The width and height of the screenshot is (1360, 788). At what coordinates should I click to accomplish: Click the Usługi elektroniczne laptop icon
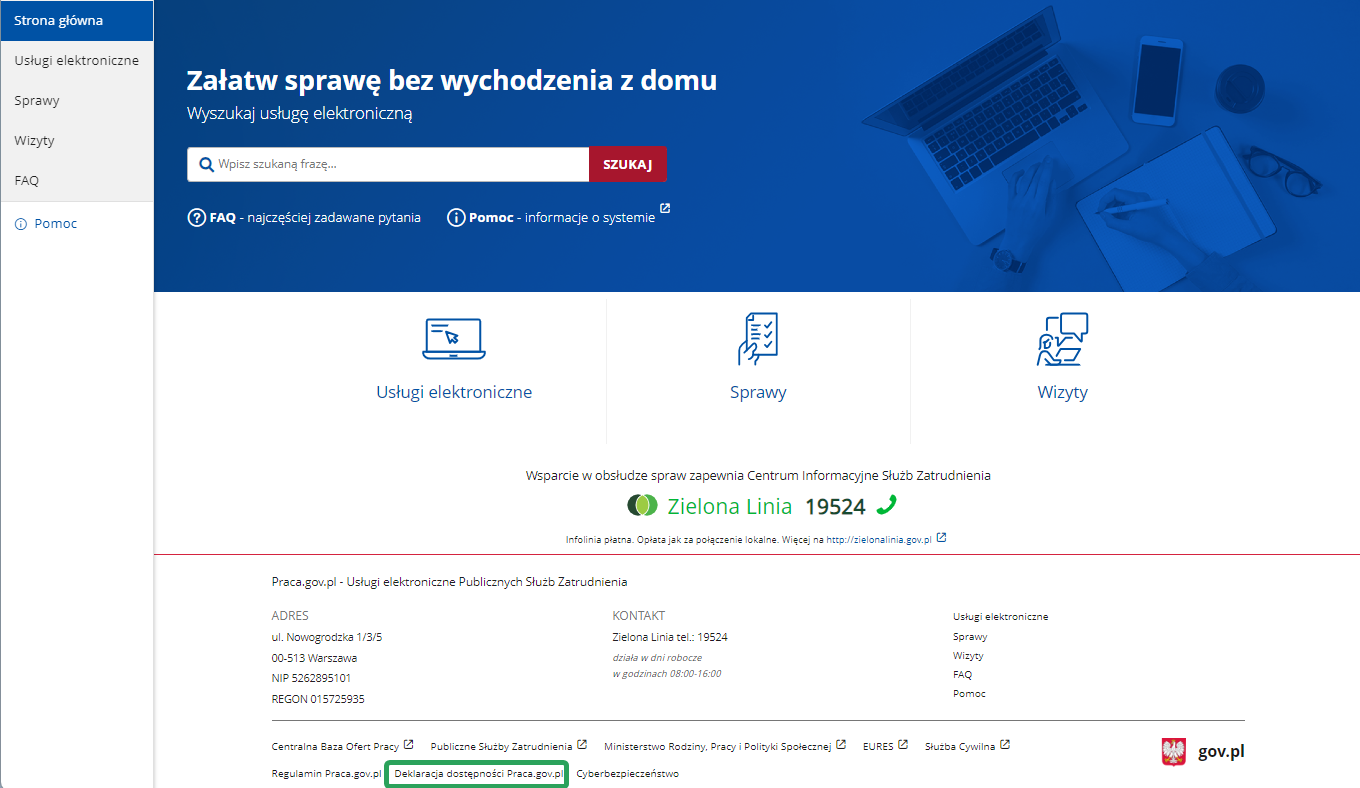[454, 339]
